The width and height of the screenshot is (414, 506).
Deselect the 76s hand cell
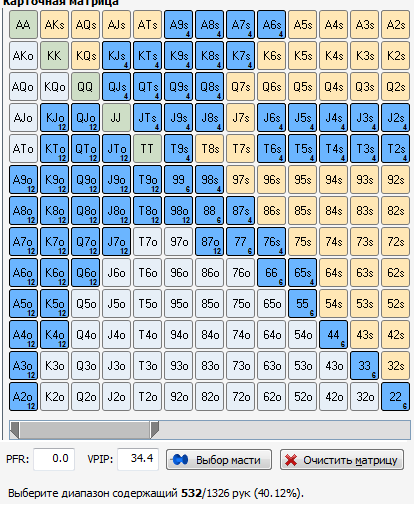(x=271, y=242)
